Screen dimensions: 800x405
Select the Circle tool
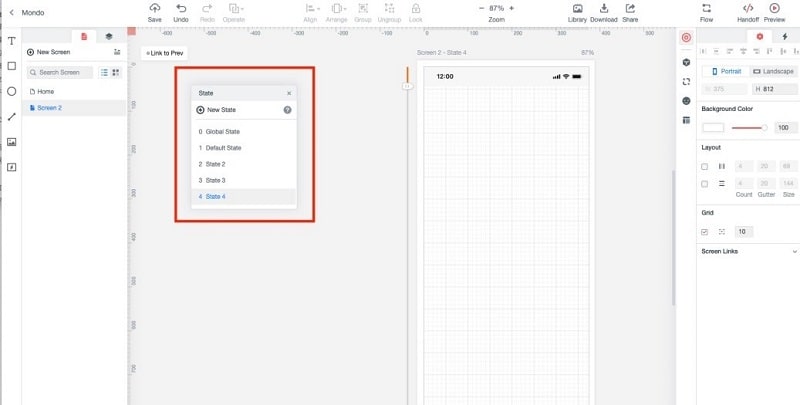click(x=12, y=91)
